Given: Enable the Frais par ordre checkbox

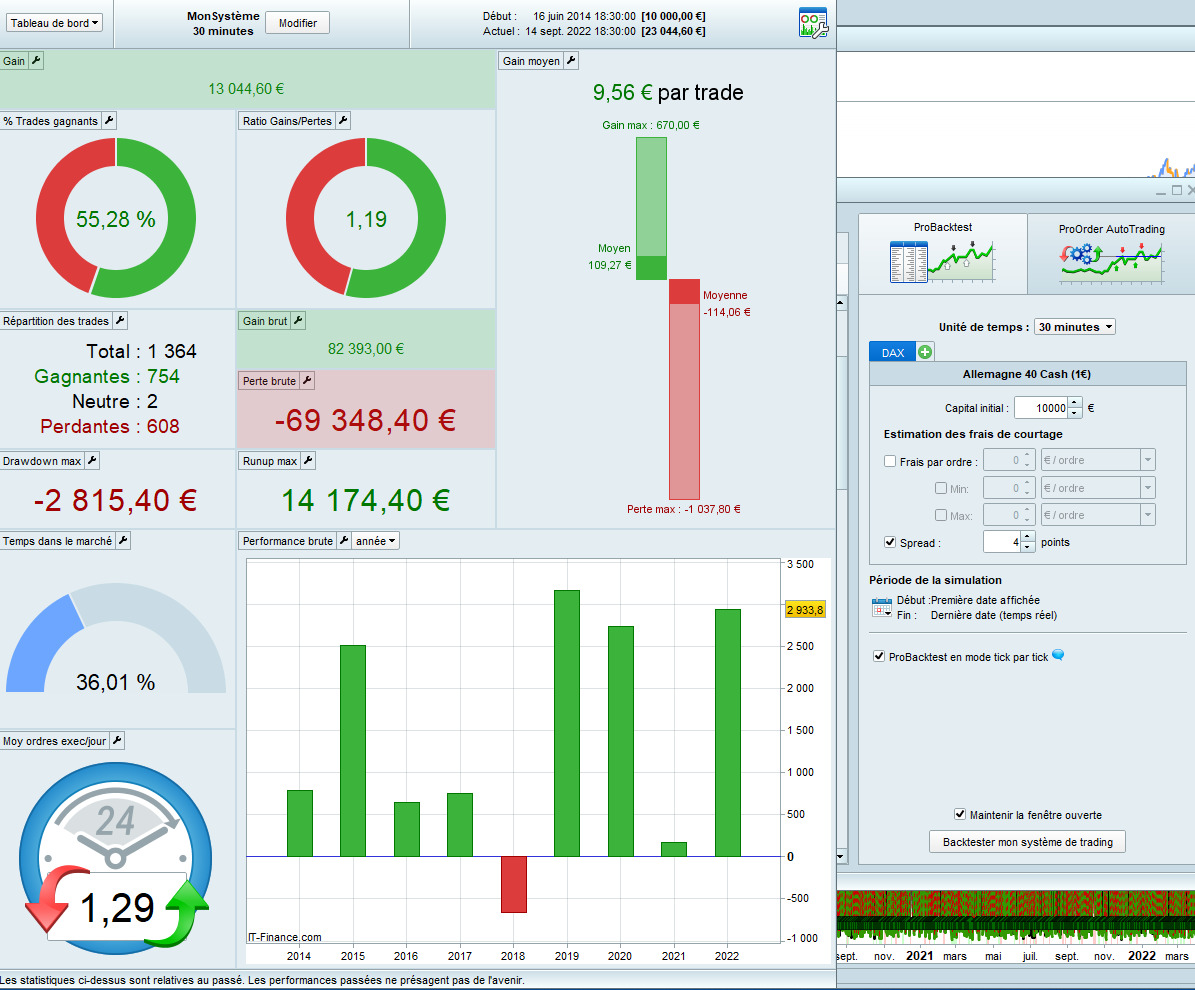Looking at the screenshot, I should (889, 461).
